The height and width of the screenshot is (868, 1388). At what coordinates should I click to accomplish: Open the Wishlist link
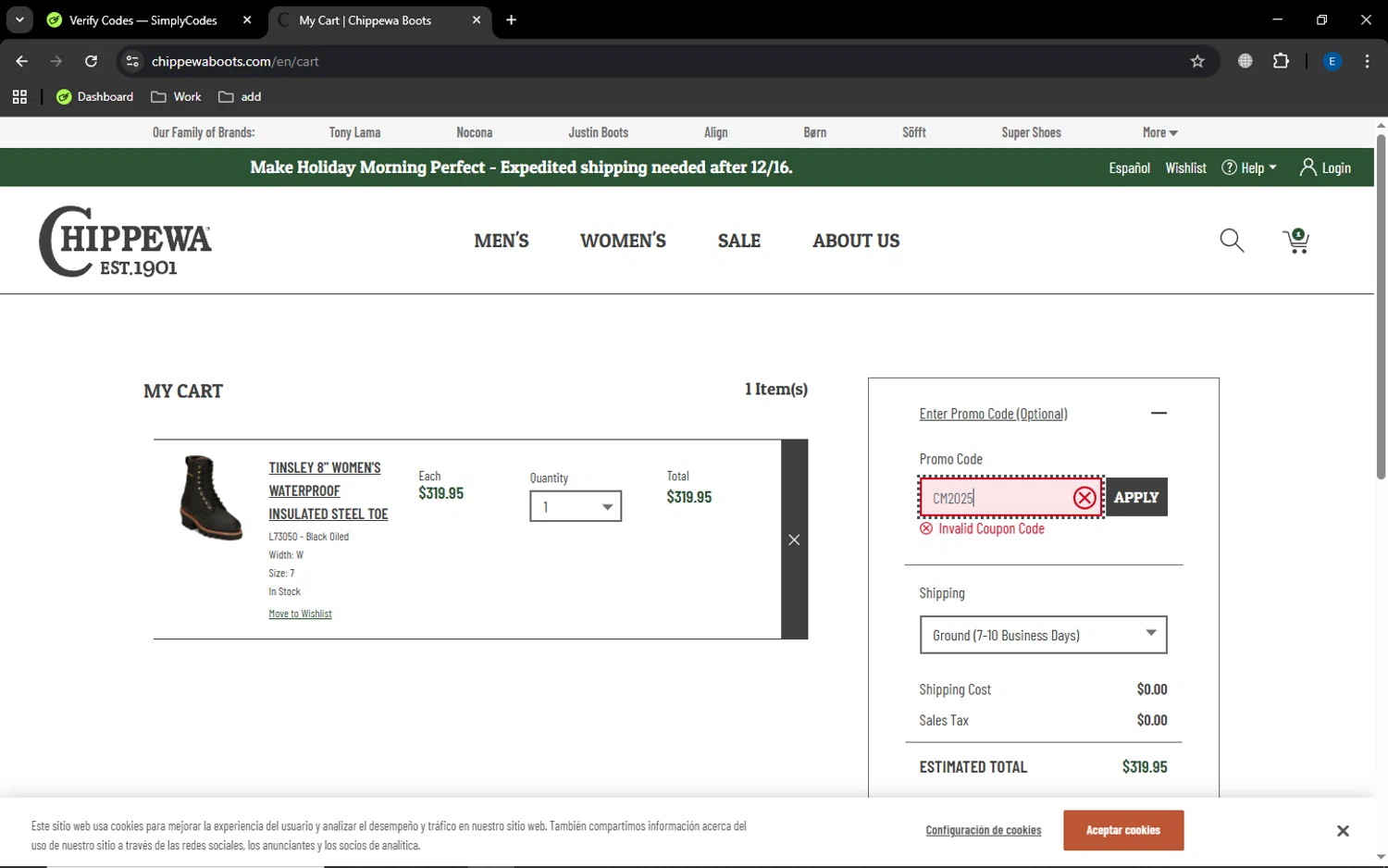(1185, 167)
